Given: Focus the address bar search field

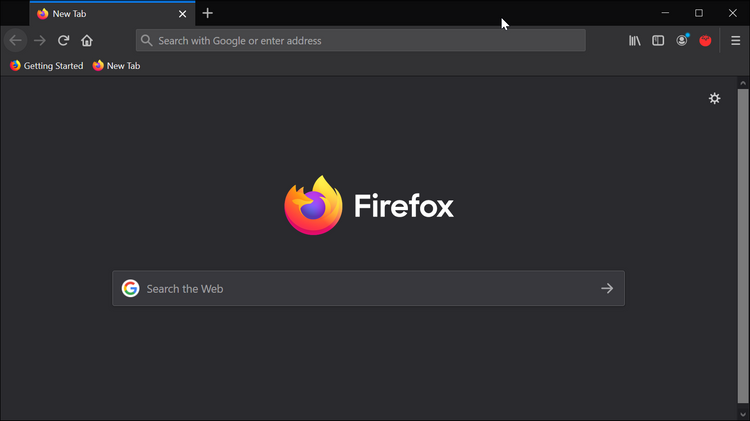Looking at the screenshot, I should coord(361,41).
